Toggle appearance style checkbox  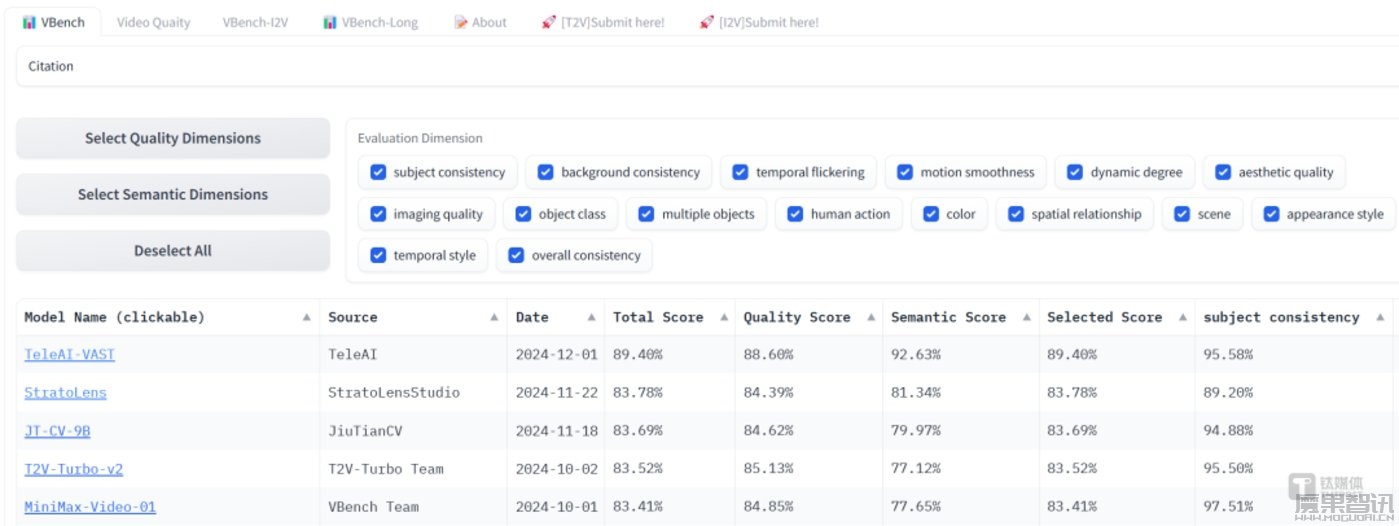coord(1271,214)
